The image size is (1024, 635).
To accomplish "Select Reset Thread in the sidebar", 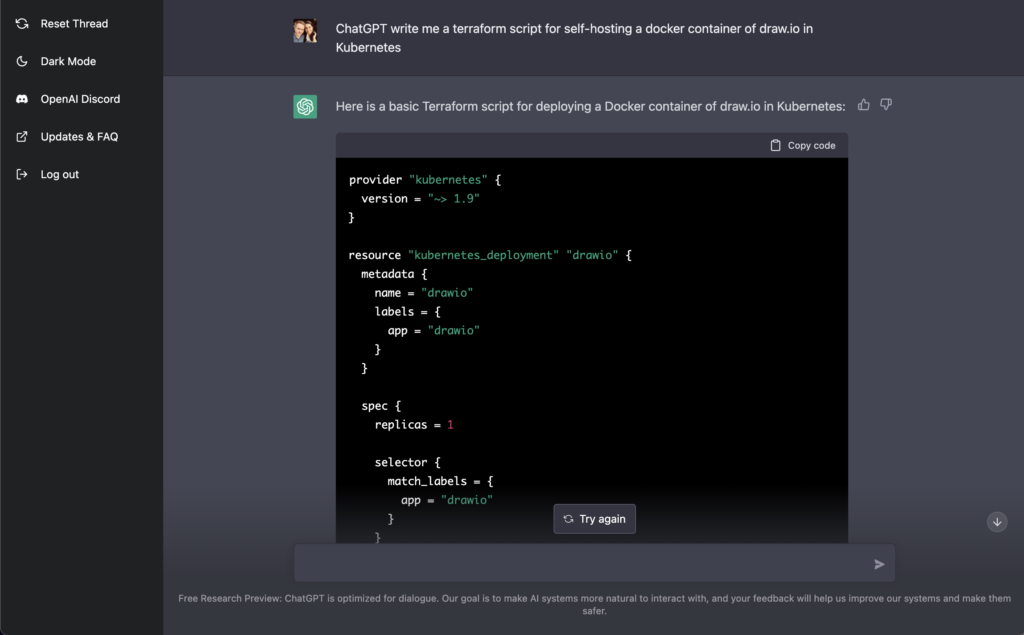I will [74, 24].
